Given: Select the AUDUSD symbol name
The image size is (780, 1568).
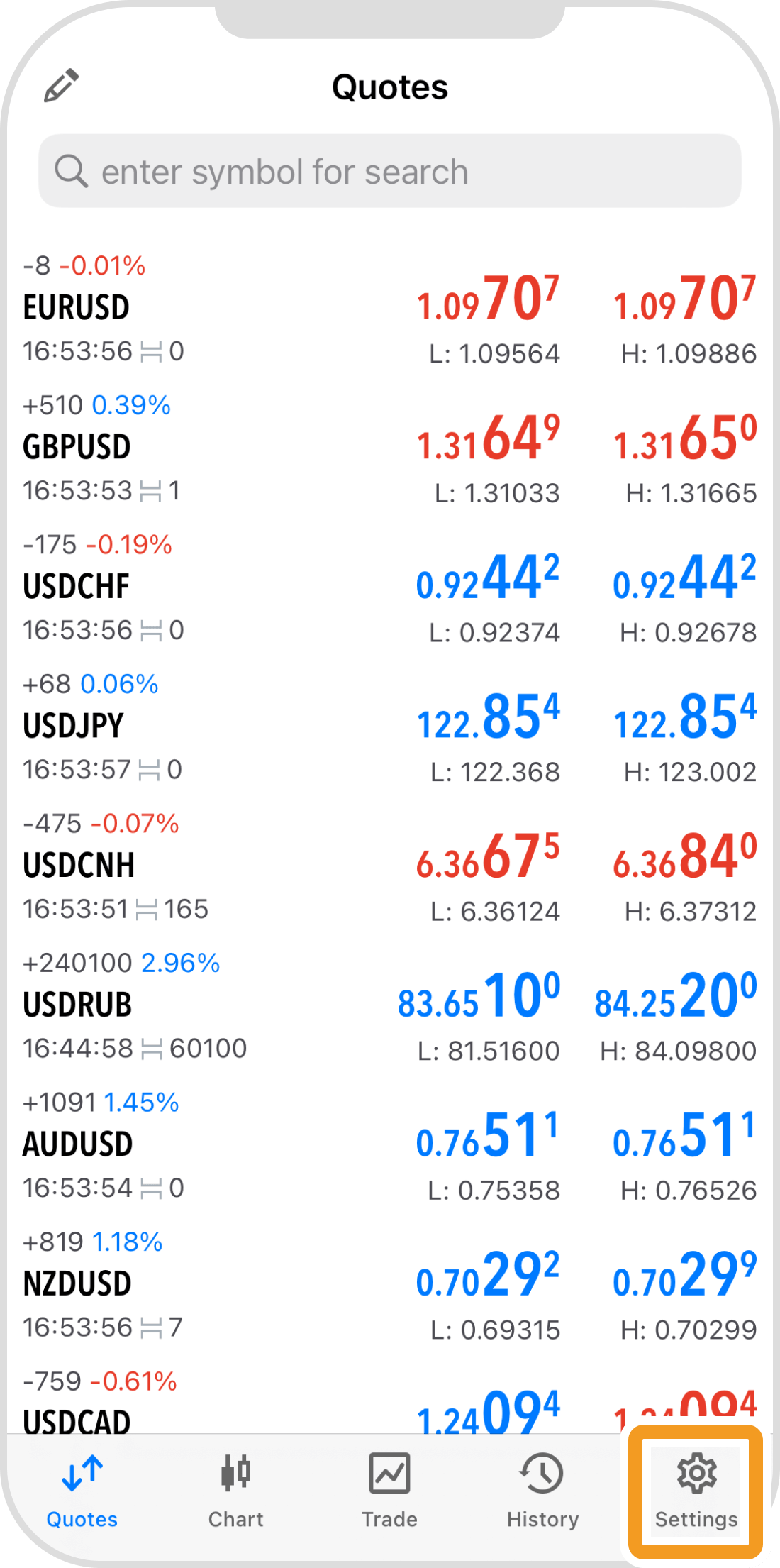Looking at the screenshot, I should 78,1144.
